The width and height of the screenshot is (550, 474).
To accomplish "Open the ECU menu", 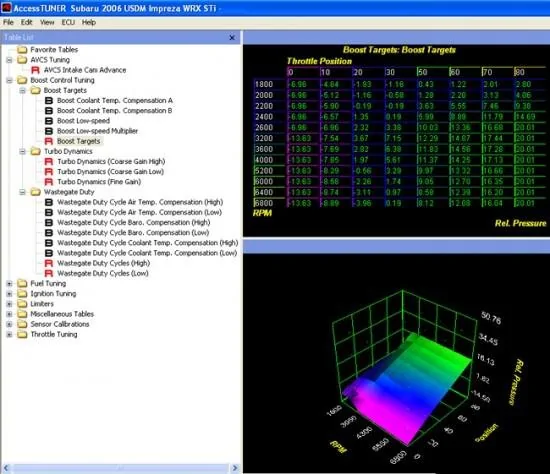I will (x=68, y=22).
